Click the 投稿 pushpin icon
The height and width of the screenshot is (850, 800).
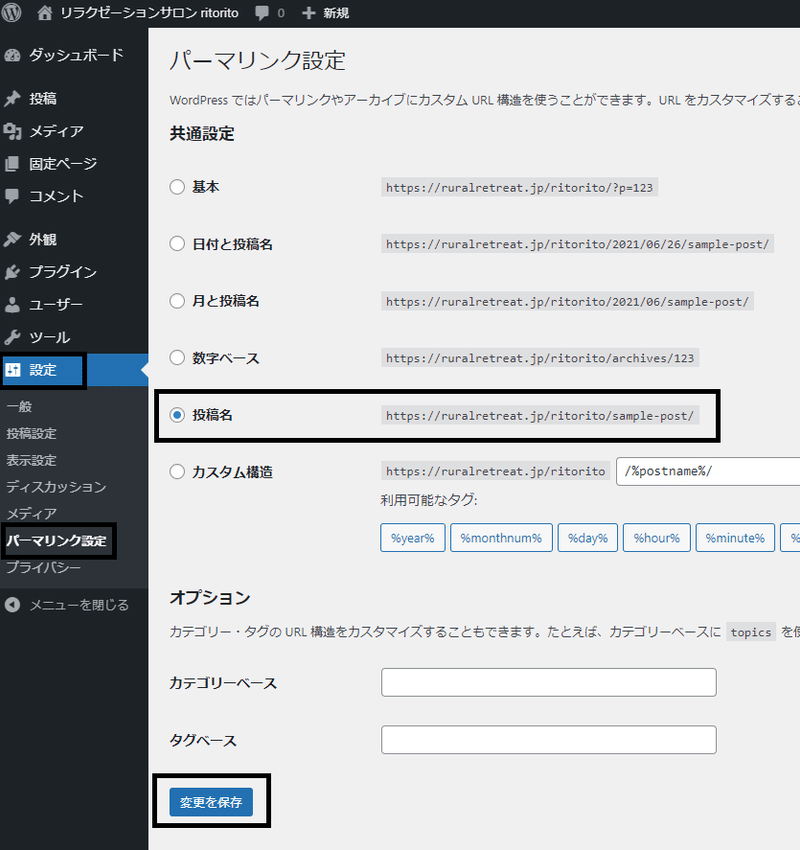tap(12, 99)
